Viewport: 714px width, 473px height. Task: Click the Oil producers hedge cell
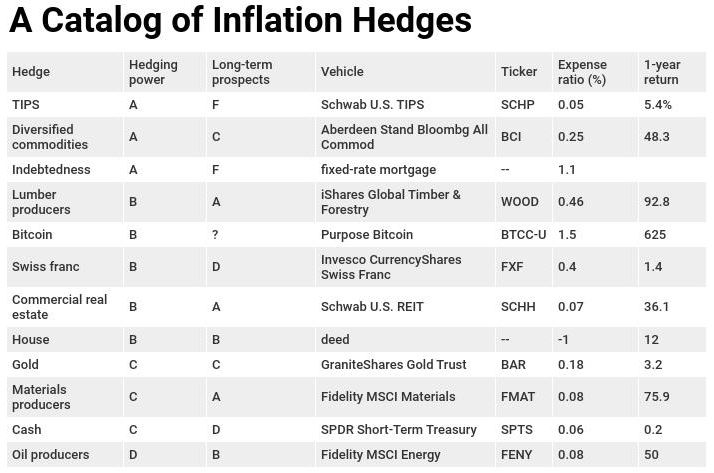(x=51, y=455)
